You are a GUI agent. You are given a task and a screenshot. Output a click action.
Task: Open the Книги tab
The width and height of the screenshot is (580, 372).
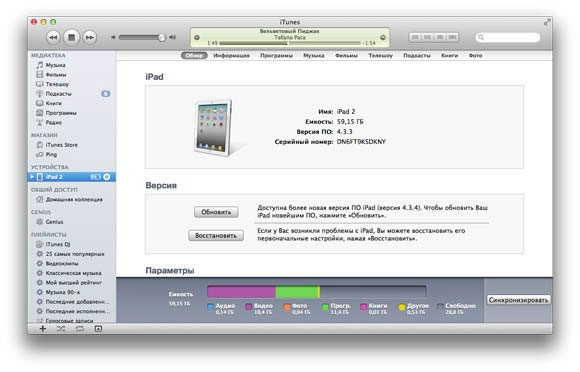point(449,55)
